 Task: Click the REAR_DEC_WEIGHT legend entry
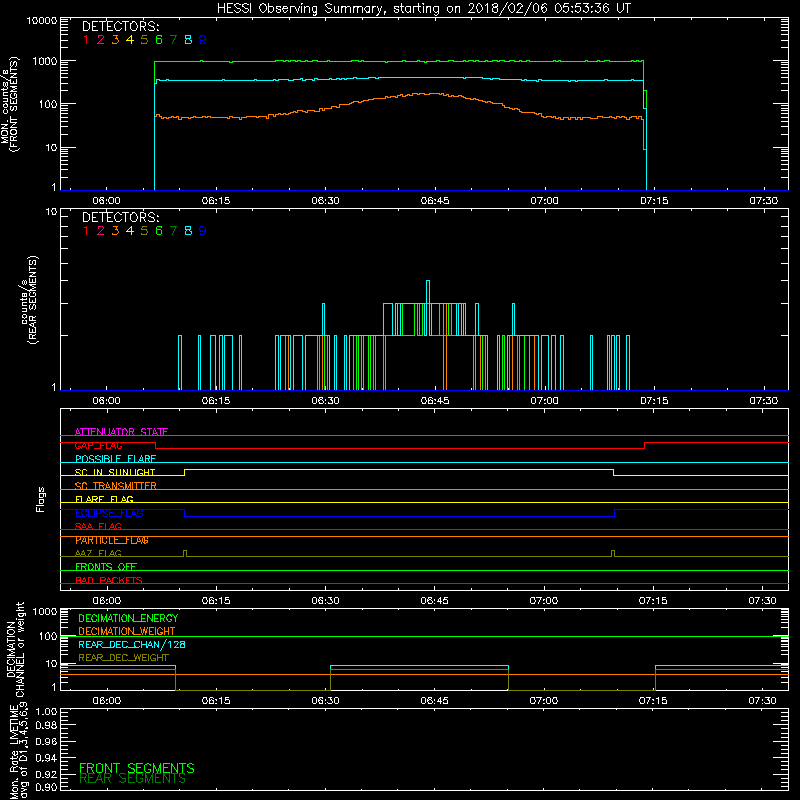tap(123, 658)
